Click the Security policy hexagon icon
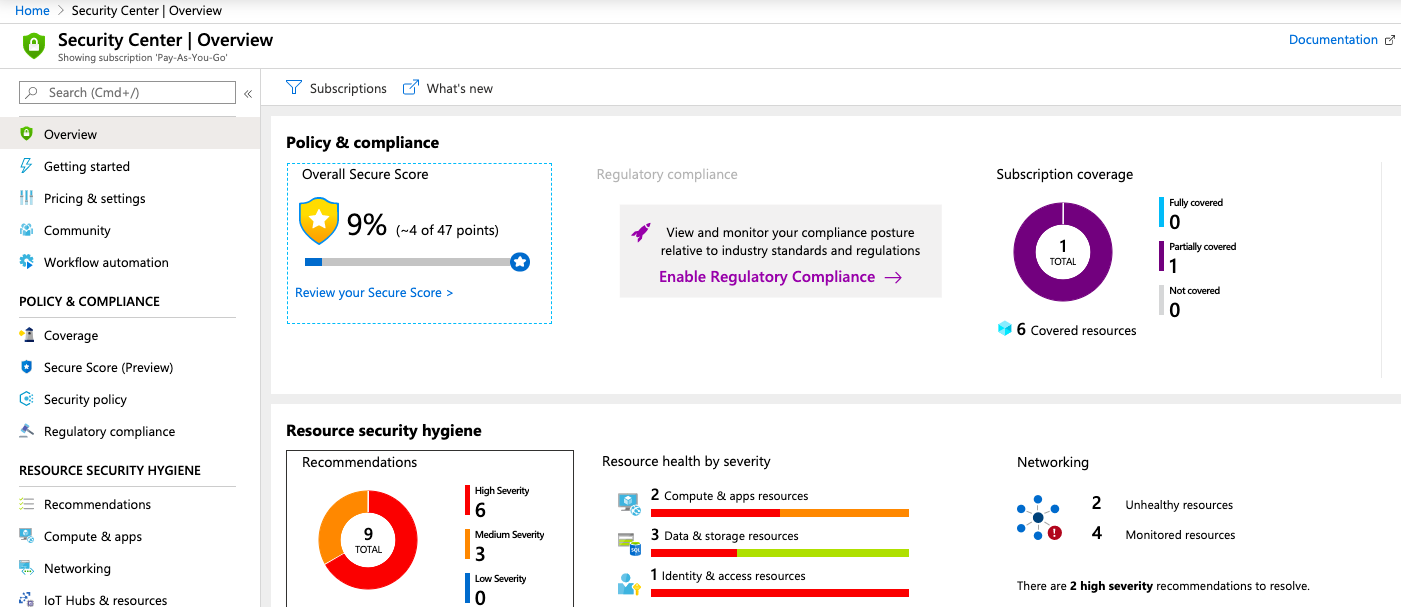The height and width of the screenshot is (607, 1401). pyautogui.click(x=26, y=399)
